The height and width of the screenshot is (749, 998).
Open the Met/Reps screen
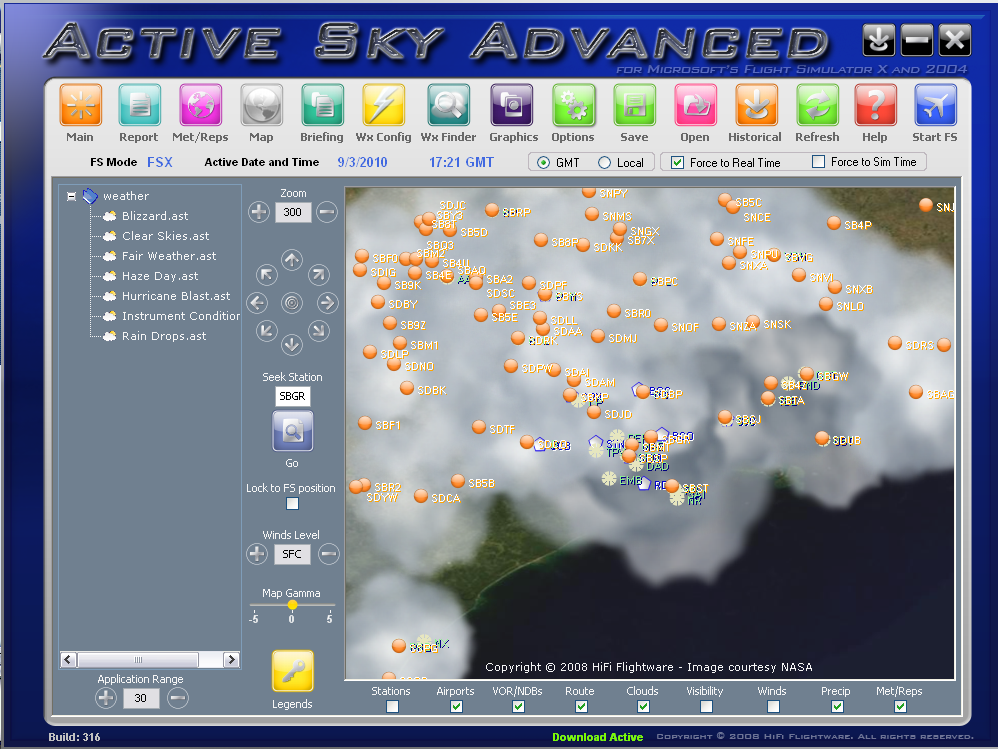(x=199, y=105)
